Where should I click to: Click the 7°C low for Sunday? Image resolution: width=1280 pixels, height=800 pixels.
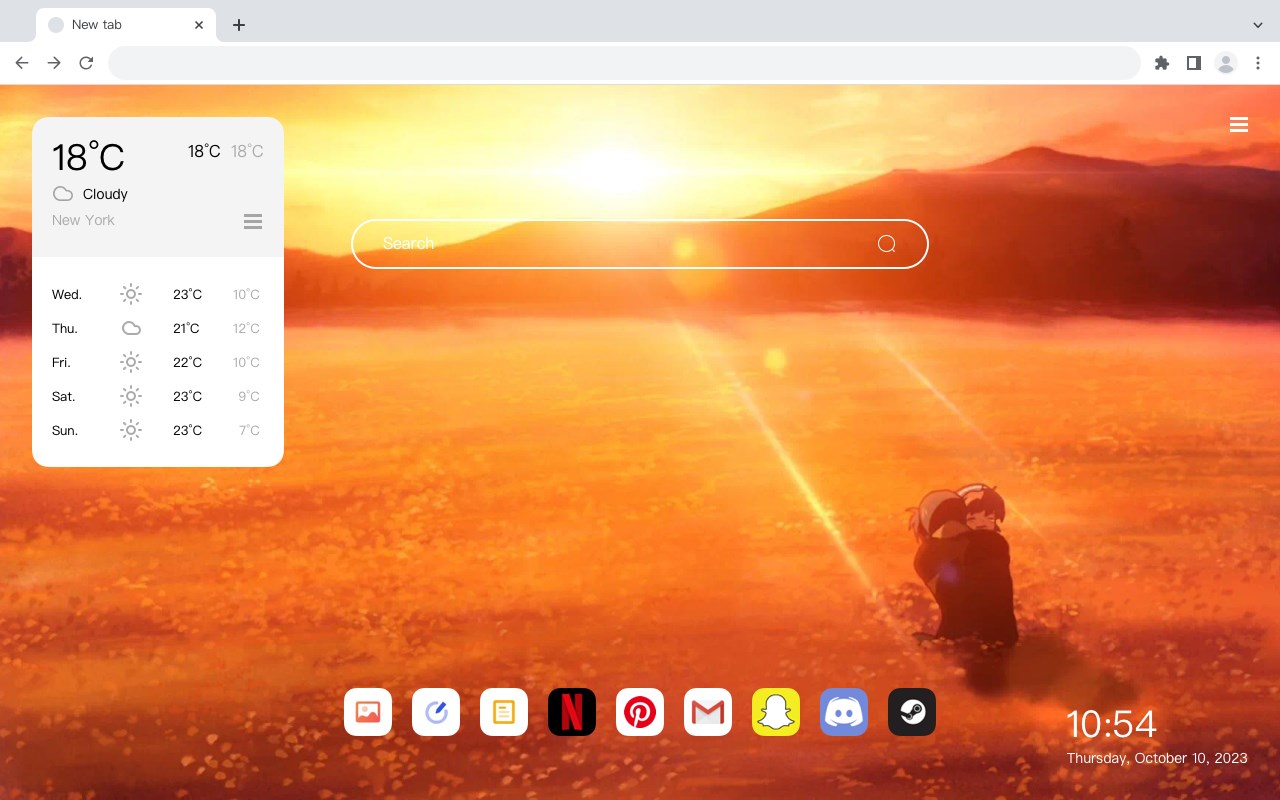point(249,430)
